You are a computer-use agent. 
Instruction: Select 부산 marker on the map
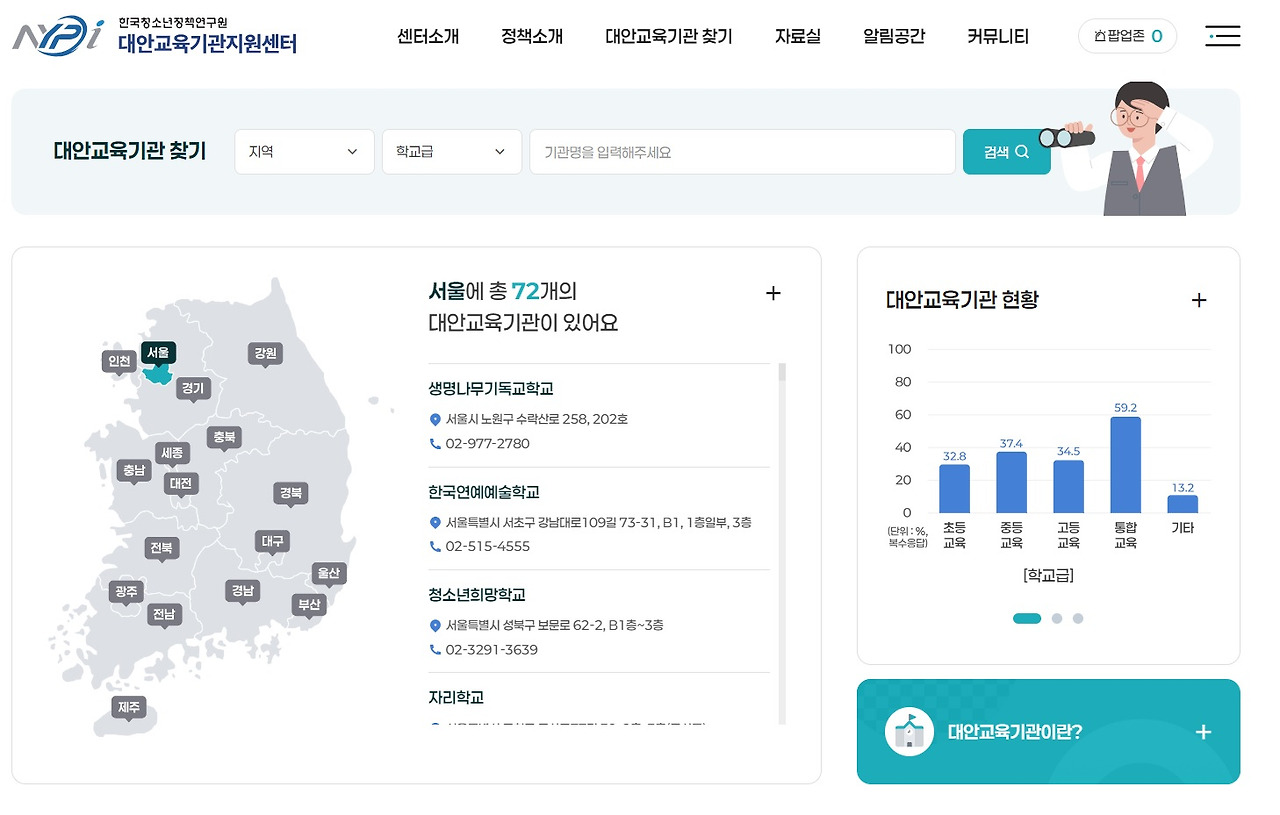tap(309, 606)
